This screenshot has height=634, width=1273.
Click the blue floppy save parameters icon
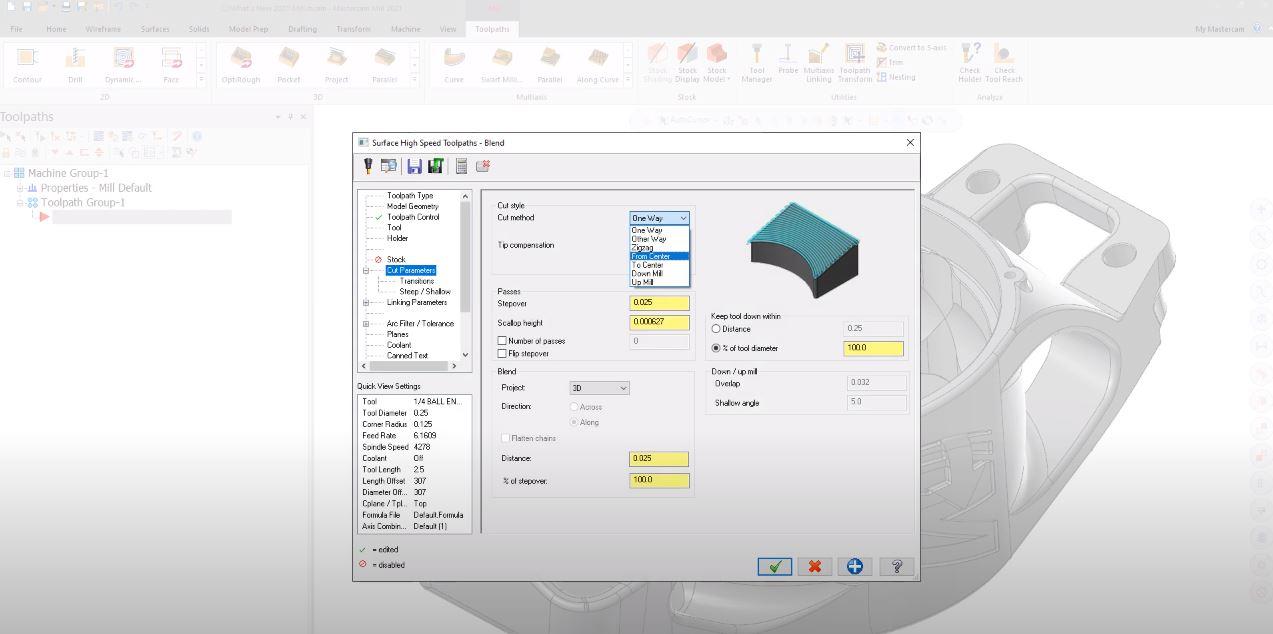pos(414,166)
